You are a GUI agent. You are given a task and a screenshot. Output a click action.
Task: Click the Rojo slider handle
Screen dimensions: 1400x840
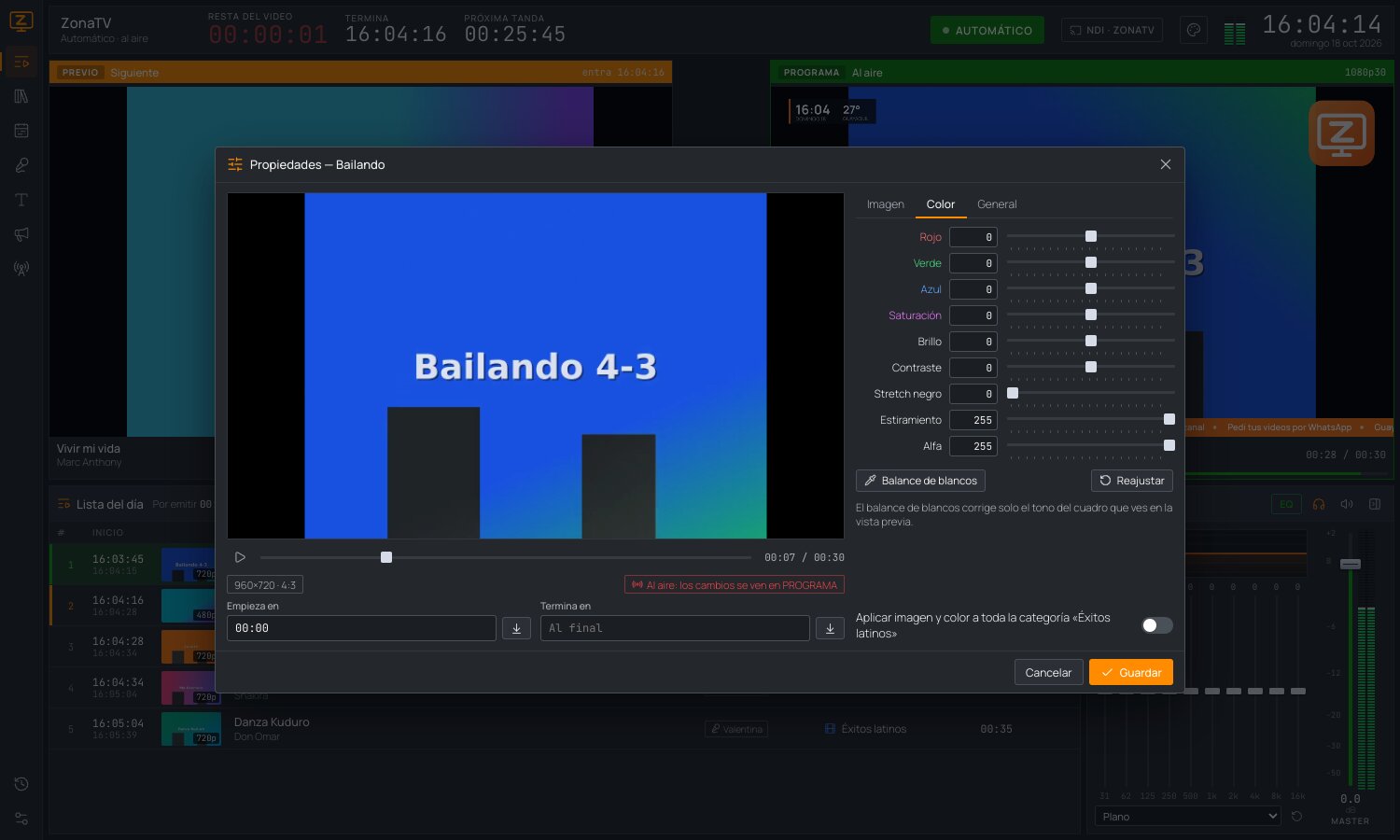[x=1091, y=236]
